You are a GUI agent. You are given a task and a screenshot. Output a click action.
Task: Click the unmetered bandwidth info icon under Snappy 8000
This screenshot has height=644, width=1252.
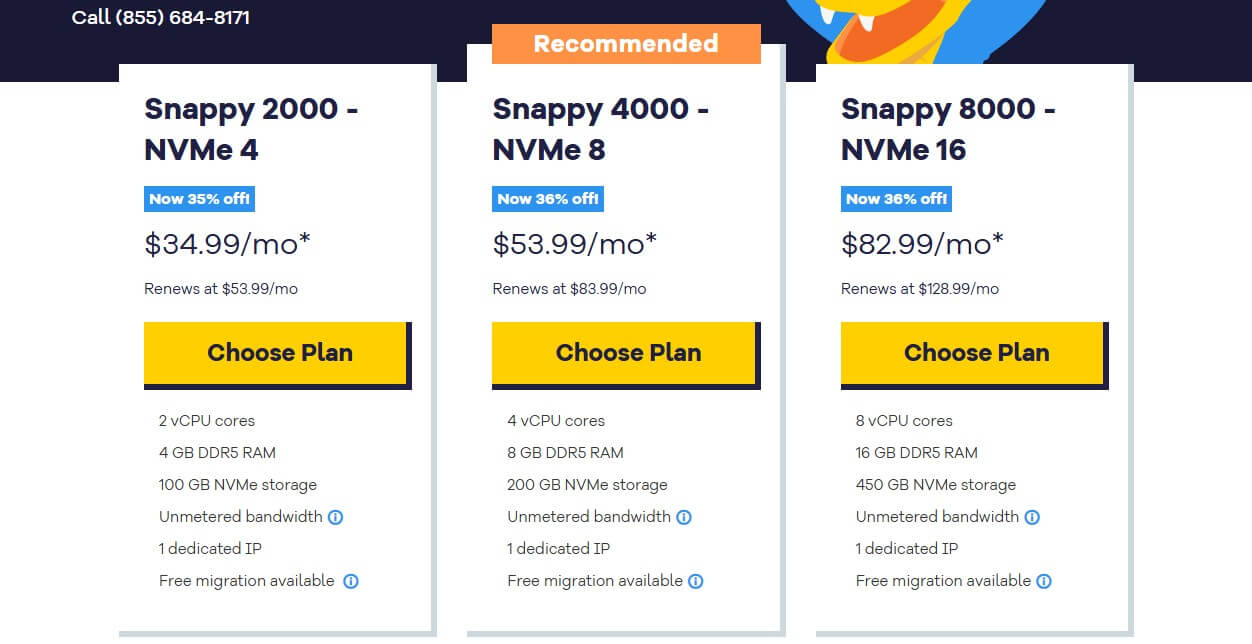1033,517
